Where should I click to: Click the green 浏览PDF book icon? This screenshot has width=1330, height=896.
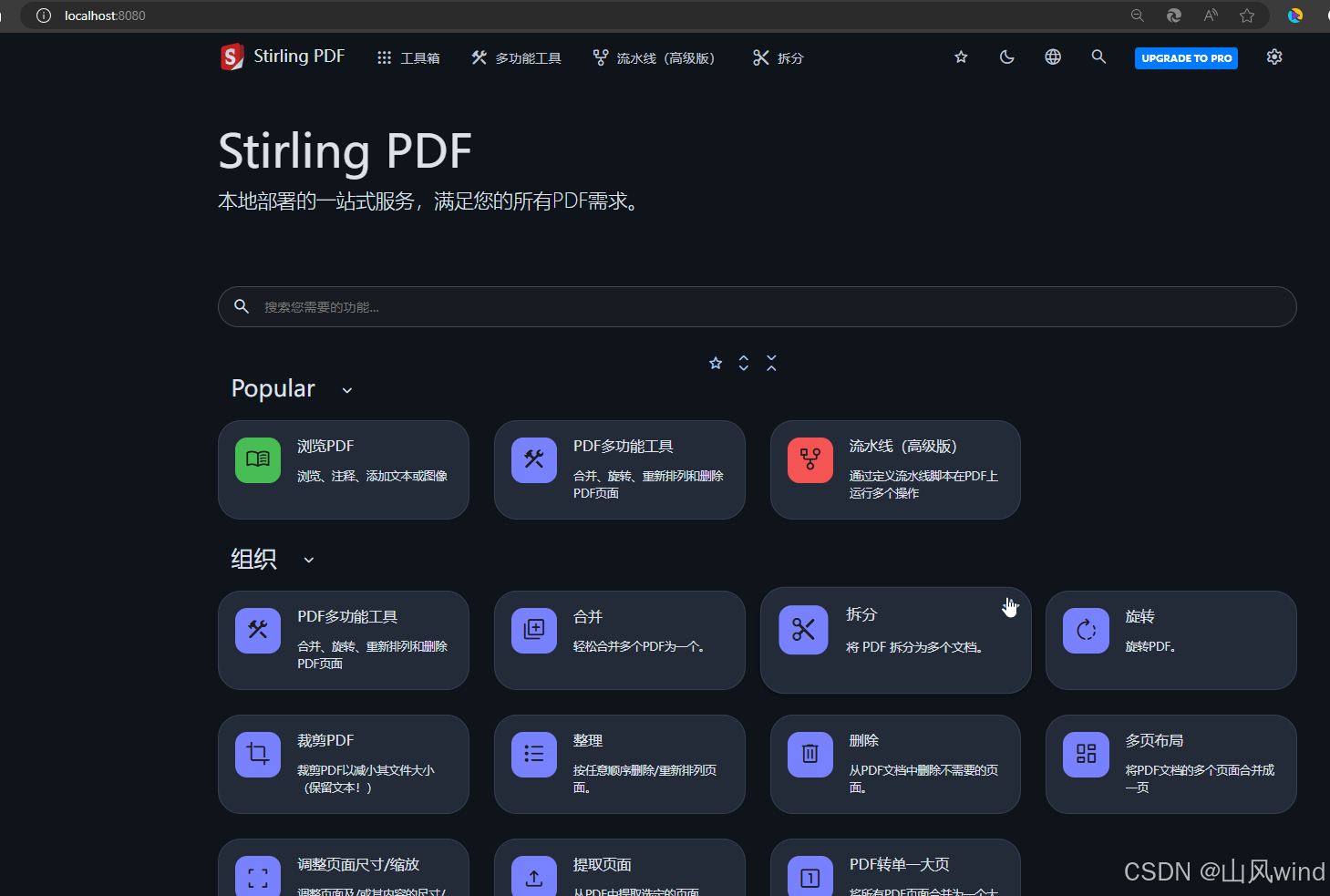(258, 459)
